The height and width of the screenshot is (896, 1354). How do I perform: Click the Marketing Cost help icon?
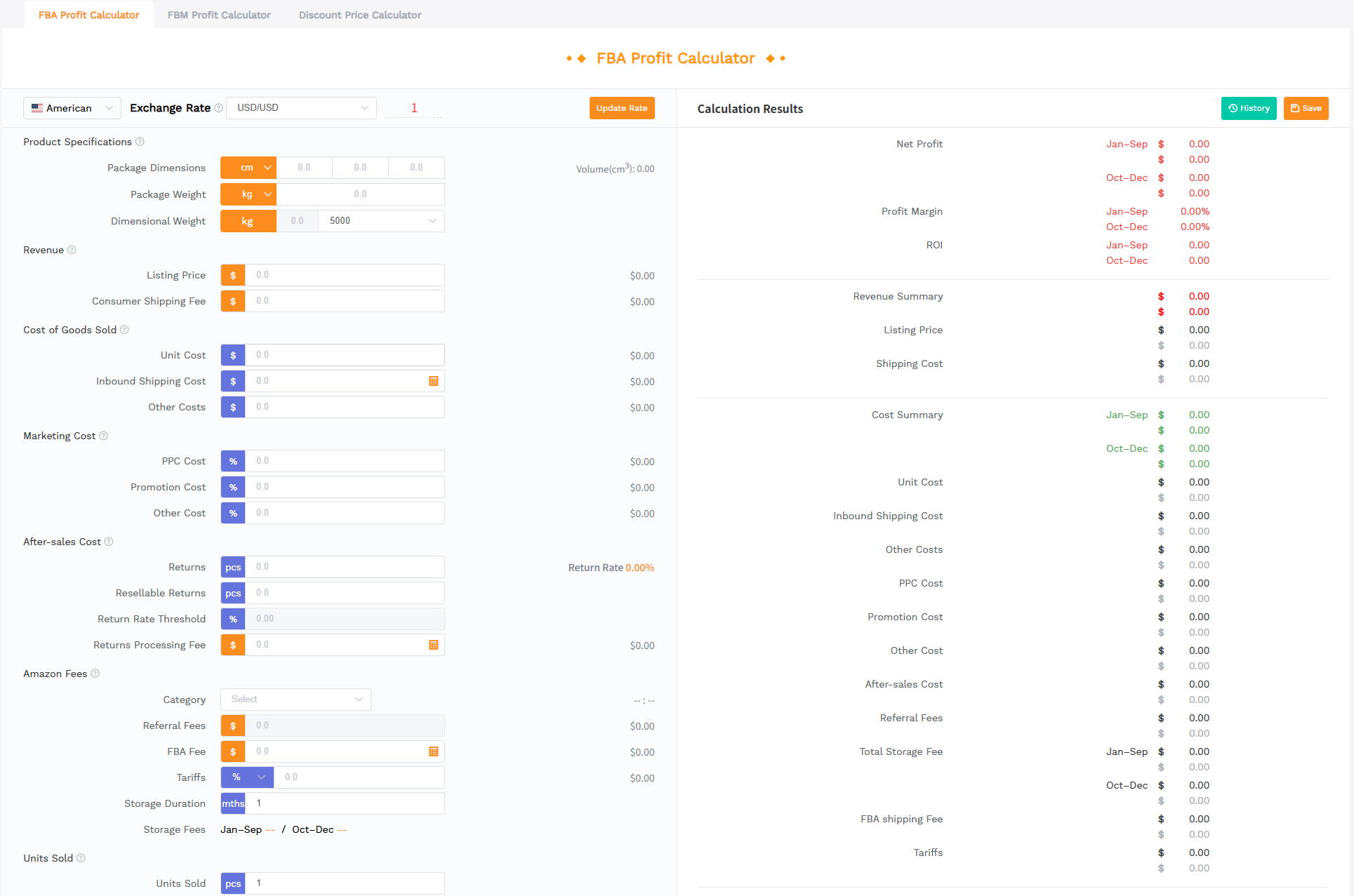pyautogui.click(x=104, y=436)
